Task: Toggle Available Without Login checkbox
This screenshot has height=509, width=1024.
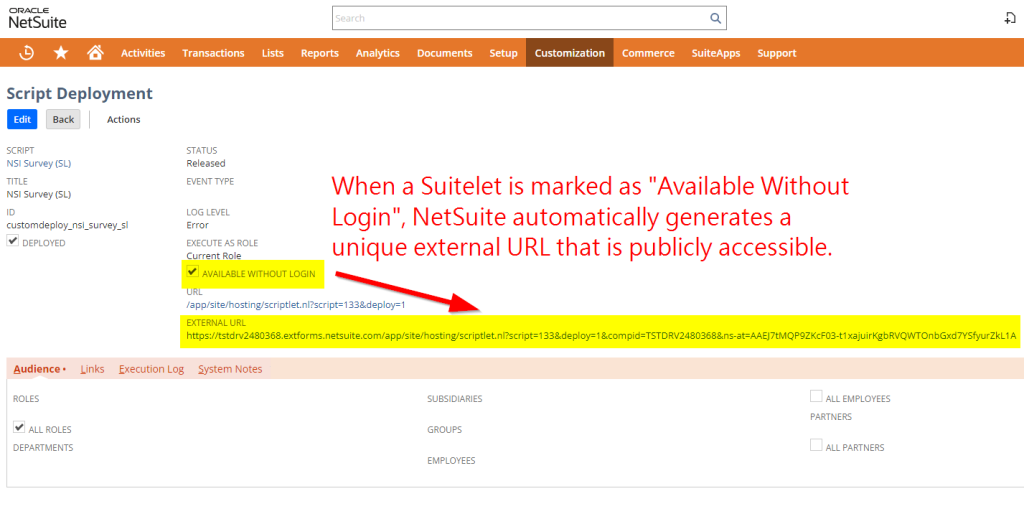Action: (x=192, y=272)
